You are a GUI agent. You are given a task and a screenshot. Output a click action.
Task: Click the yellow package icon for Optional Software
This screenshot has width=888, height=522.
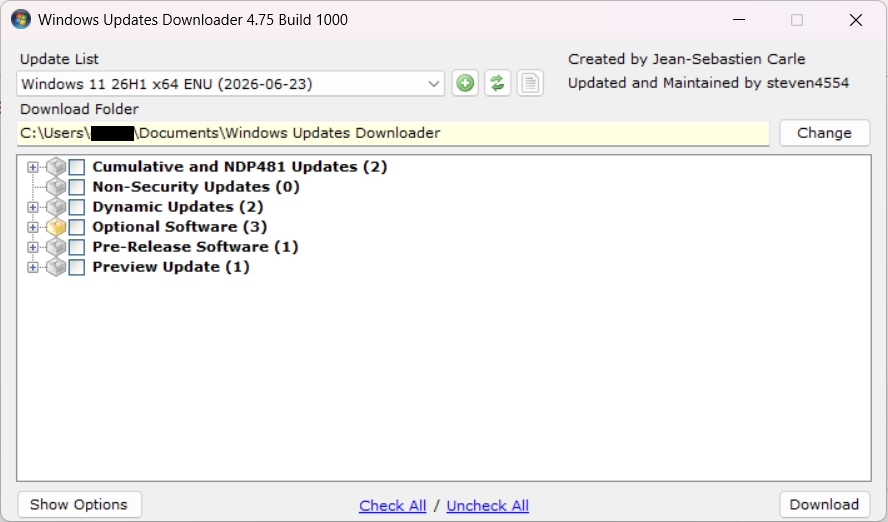pos(56,227)
